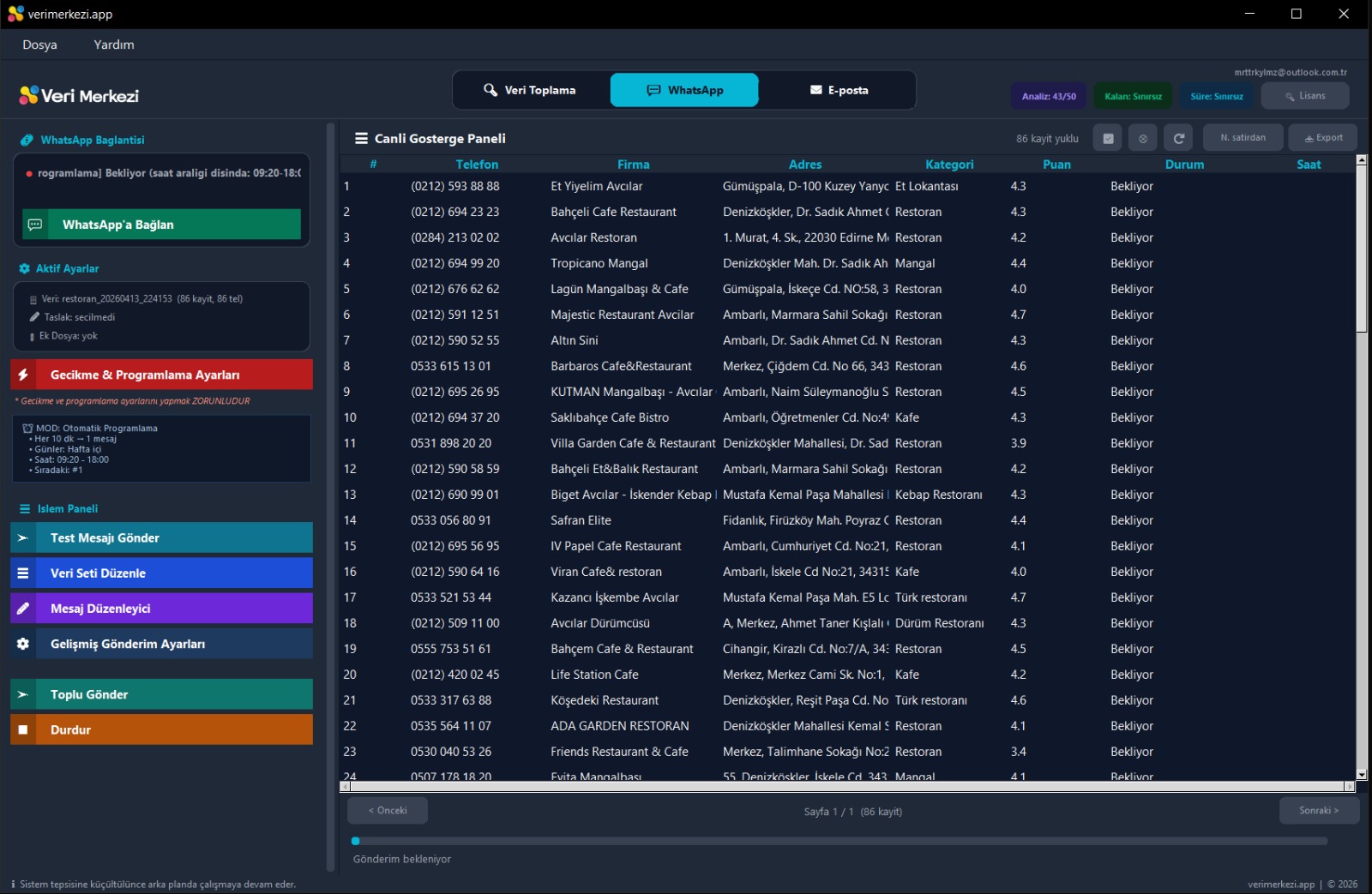Toggle the select-all checkbox icon button
This screenshot has height=894, width=1372.
tap(1108, 138)
